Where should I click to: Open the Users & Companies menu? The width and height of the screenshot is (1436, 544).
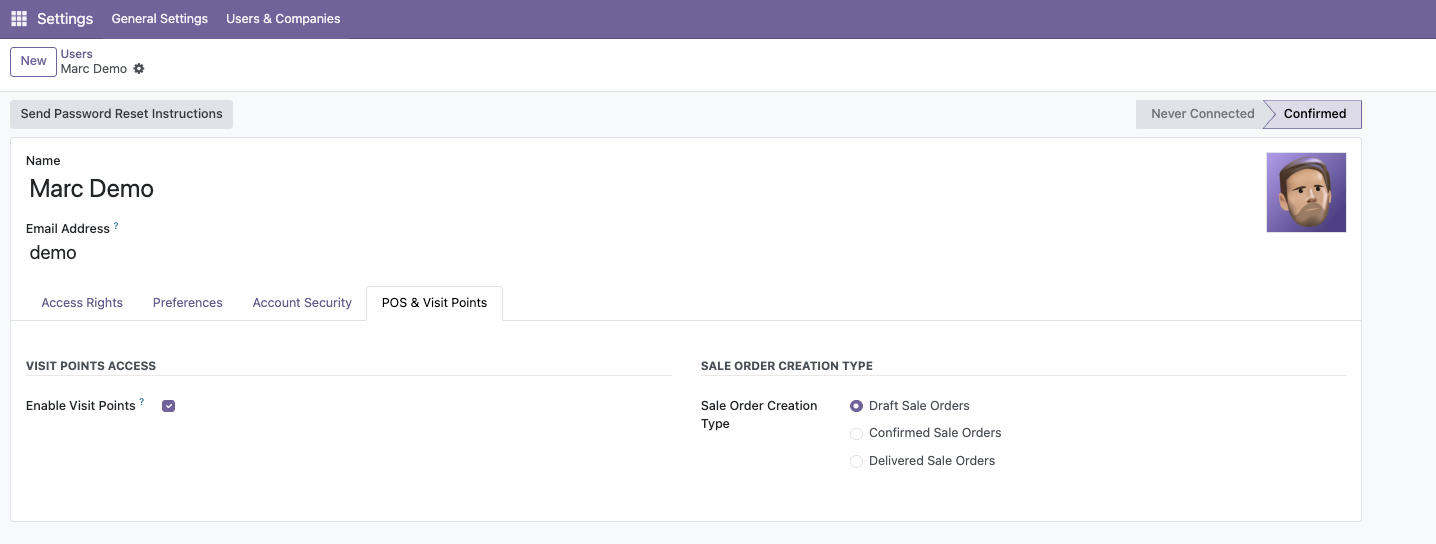click(x=283, y=19)
